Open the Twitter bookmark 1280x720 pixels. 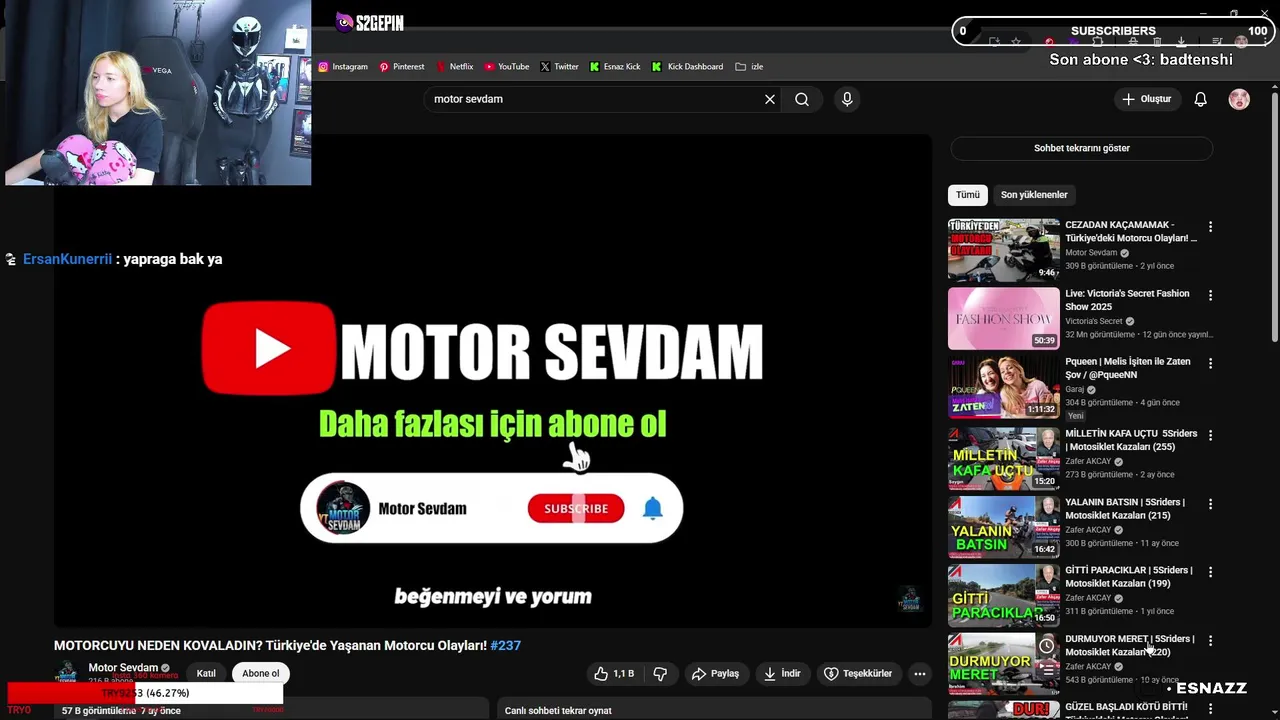point(559,67)
